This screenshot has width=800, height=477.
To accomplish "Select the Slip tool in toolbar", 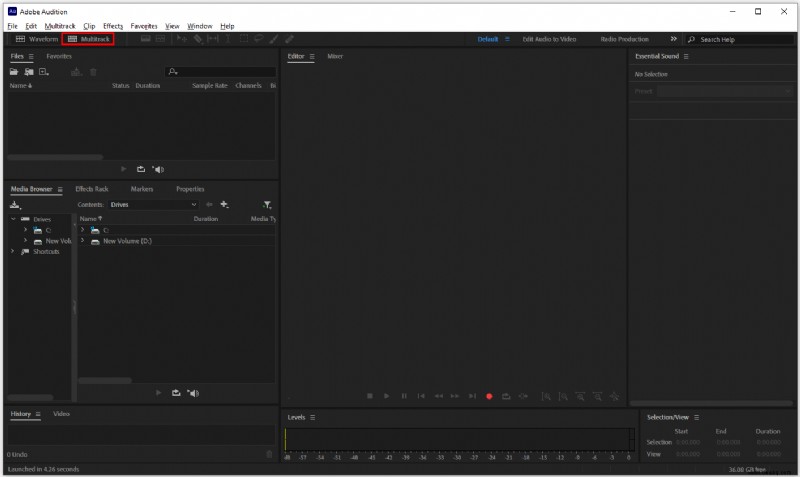I will [x=213, y=39].
